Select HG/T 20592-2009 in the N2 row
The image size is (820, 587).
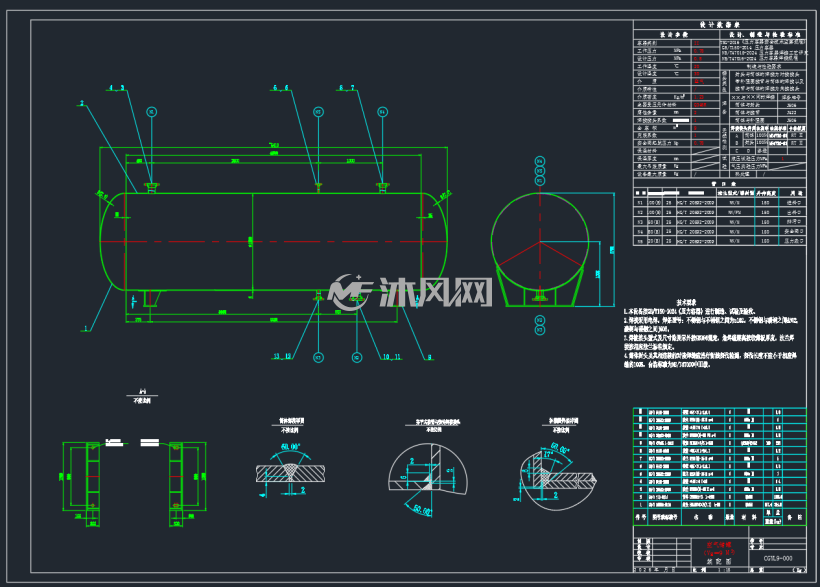tap(695, 212)
